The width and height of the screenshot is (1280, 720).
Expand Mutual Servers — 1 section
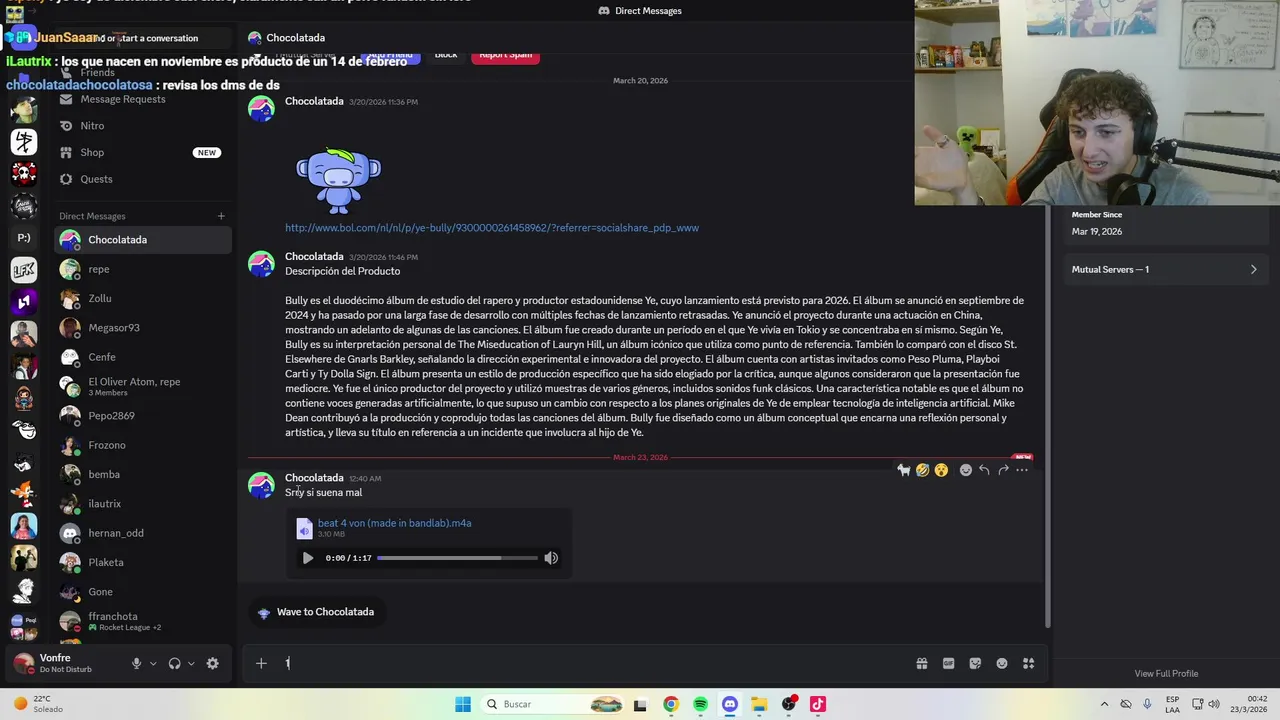click(x=1164, y=270)
